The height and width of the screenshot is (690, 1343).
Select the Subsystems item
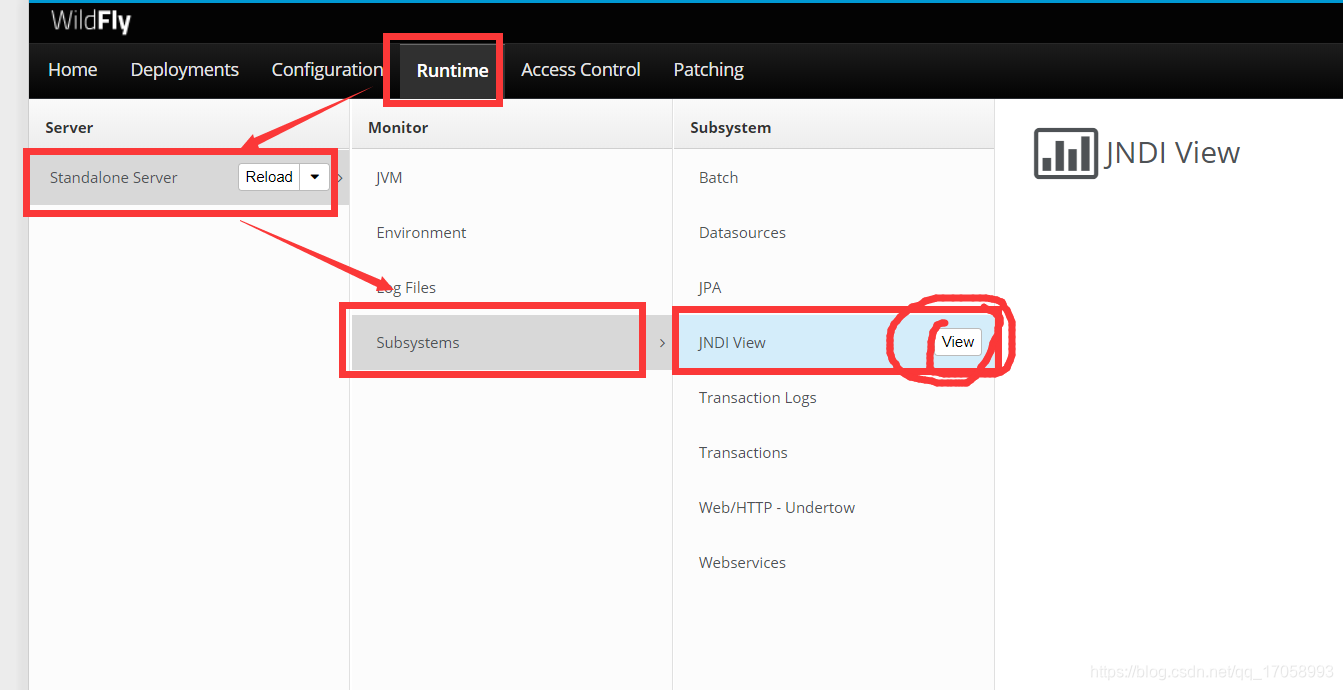(x=511, y=342)
